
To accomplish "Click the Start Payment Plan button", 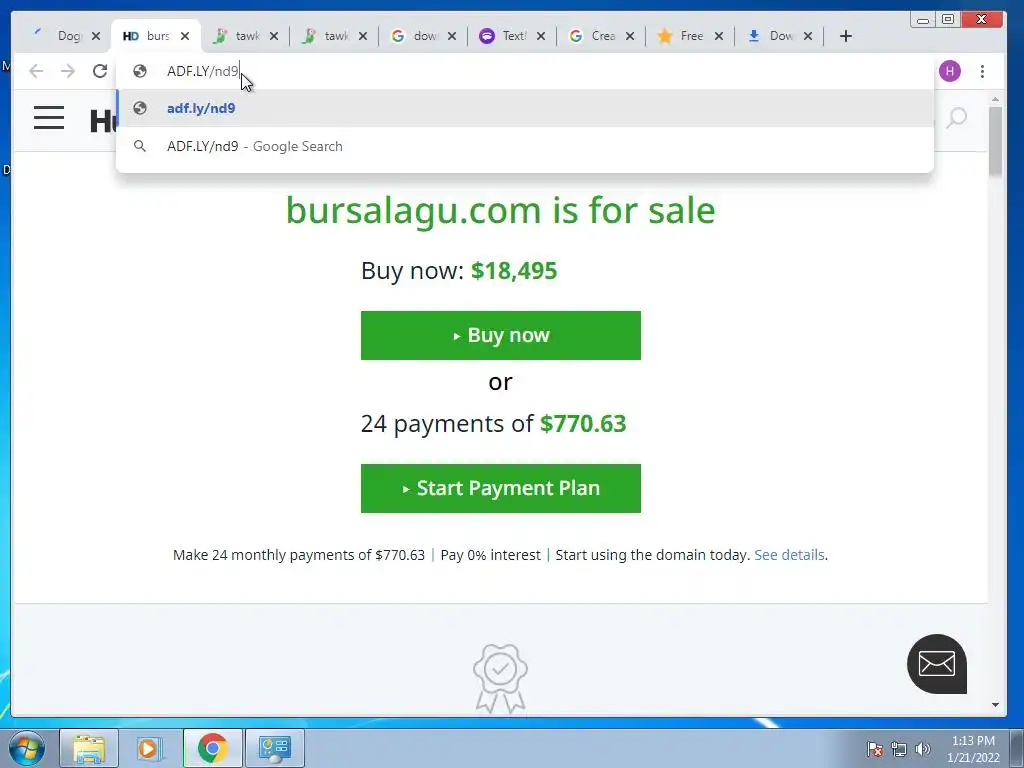I will pos(501,488).
